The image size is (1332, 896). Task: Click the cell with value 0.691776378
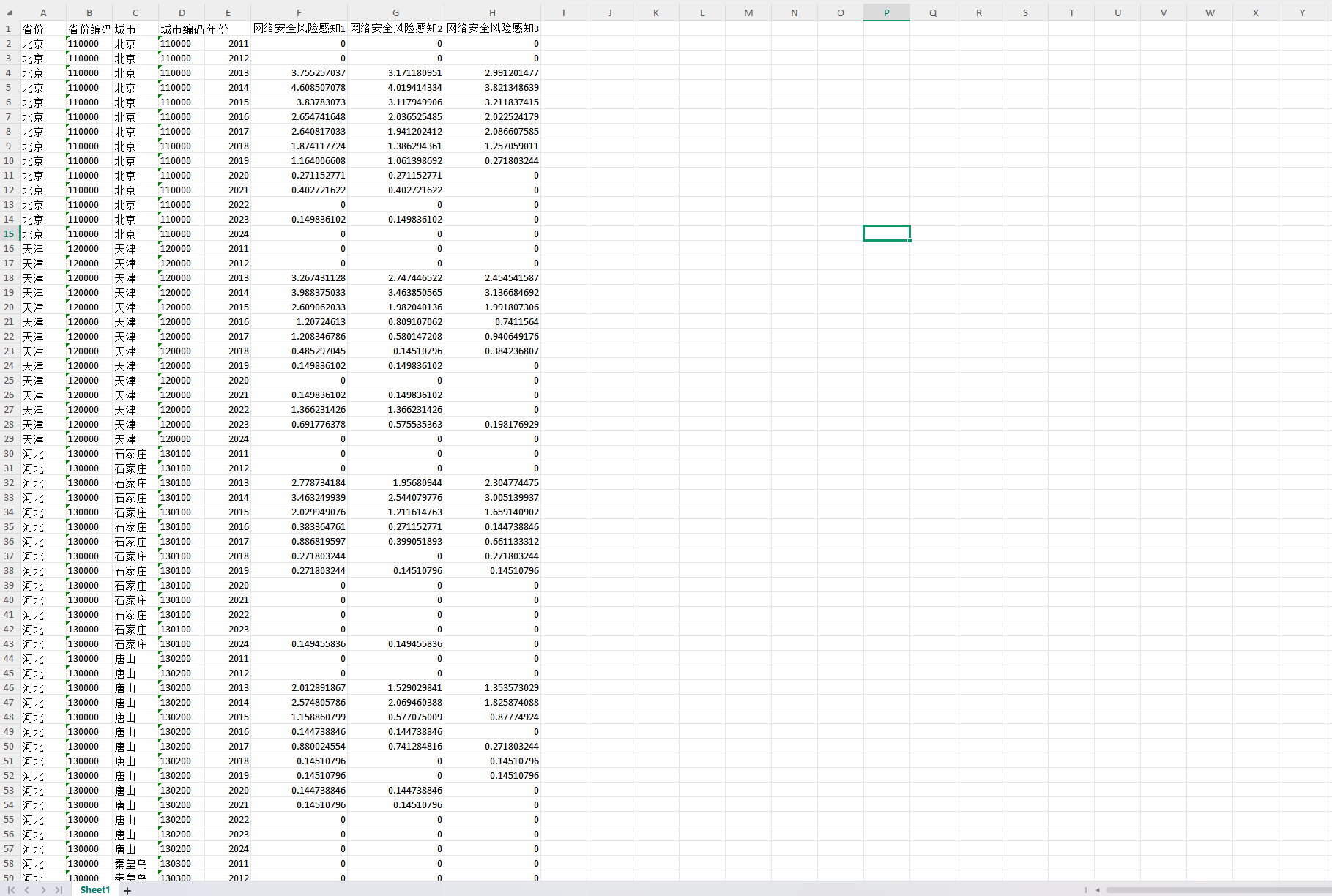pos(299,424)
